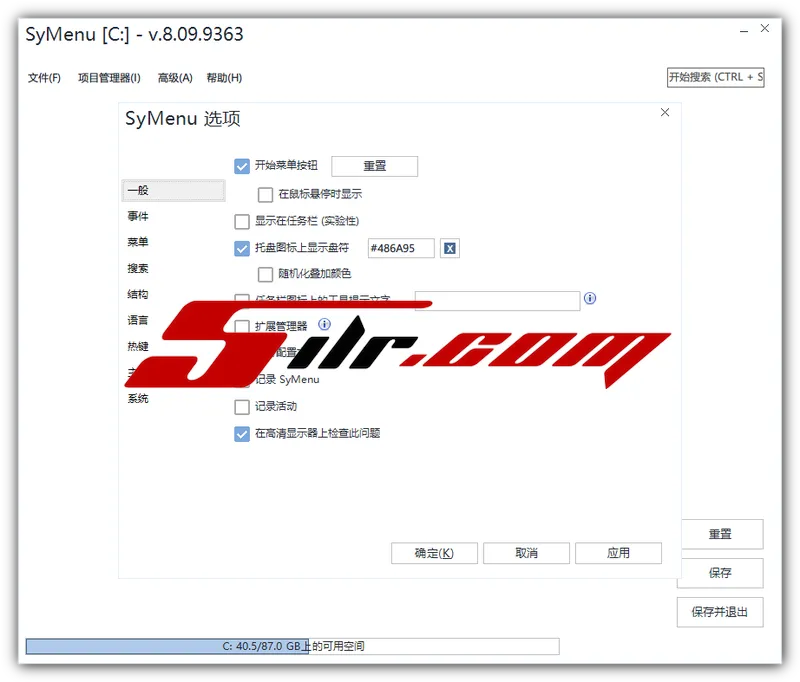Select the 菜单 options category
800x682 pixels.
138,242
